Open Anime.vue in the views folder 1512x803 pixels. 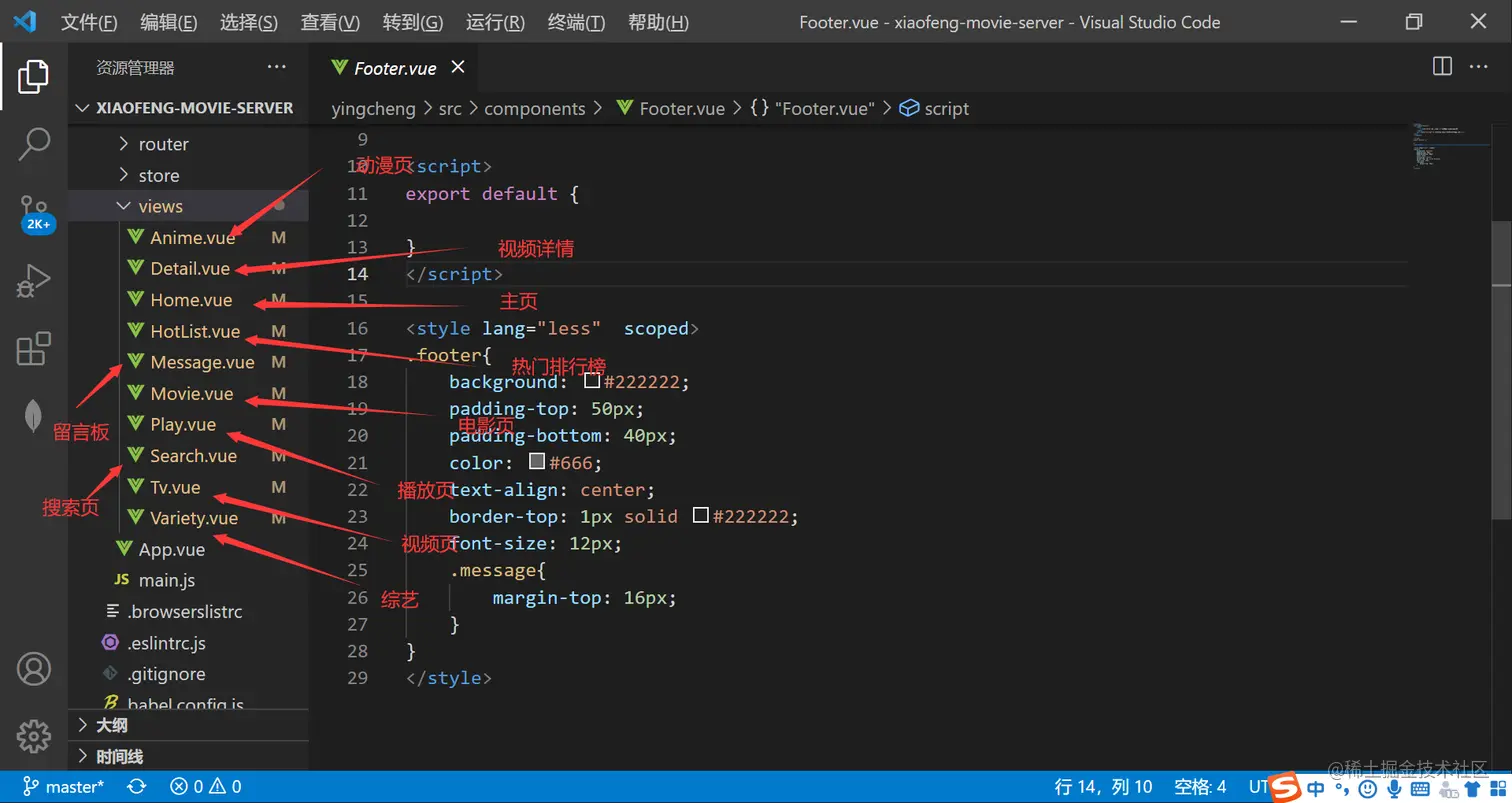point(192,237)
